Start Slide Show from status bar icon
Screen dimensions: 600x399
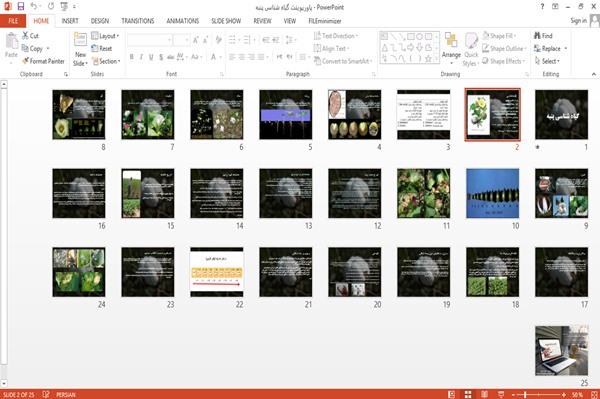pyautogui.click(x=501, y=394)
